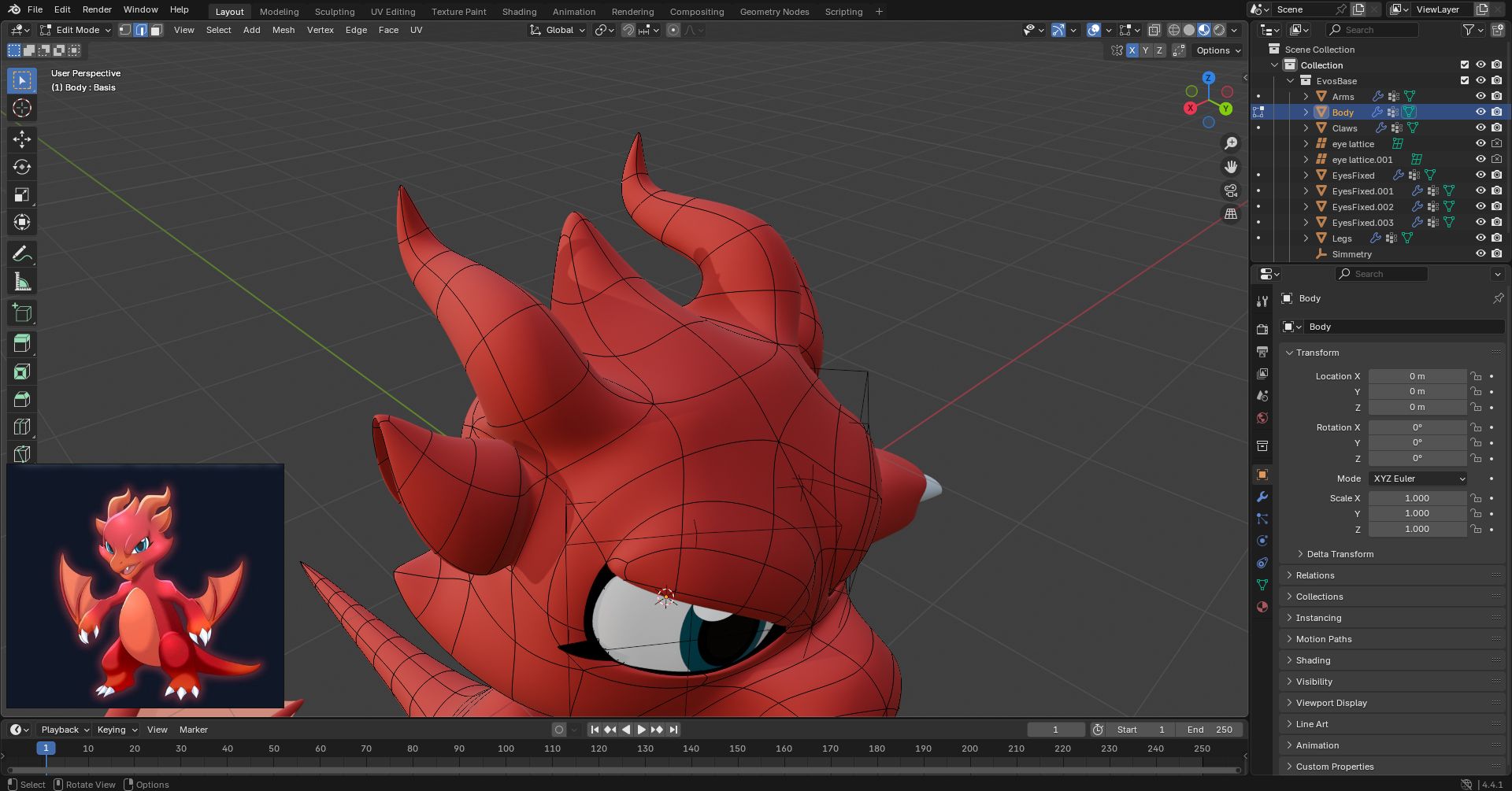Click the Rotation X value field
The image size is (1512, 791).
click(1417, 427)
